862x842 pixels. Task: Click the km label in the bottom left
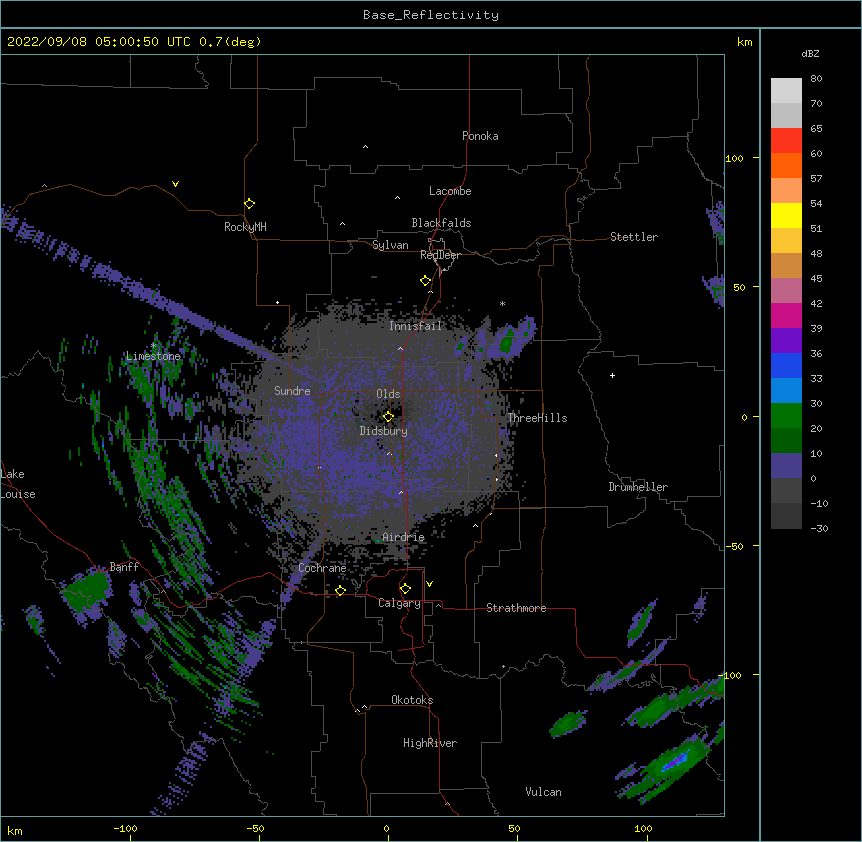pyautogui.click(x=15, y=830)
